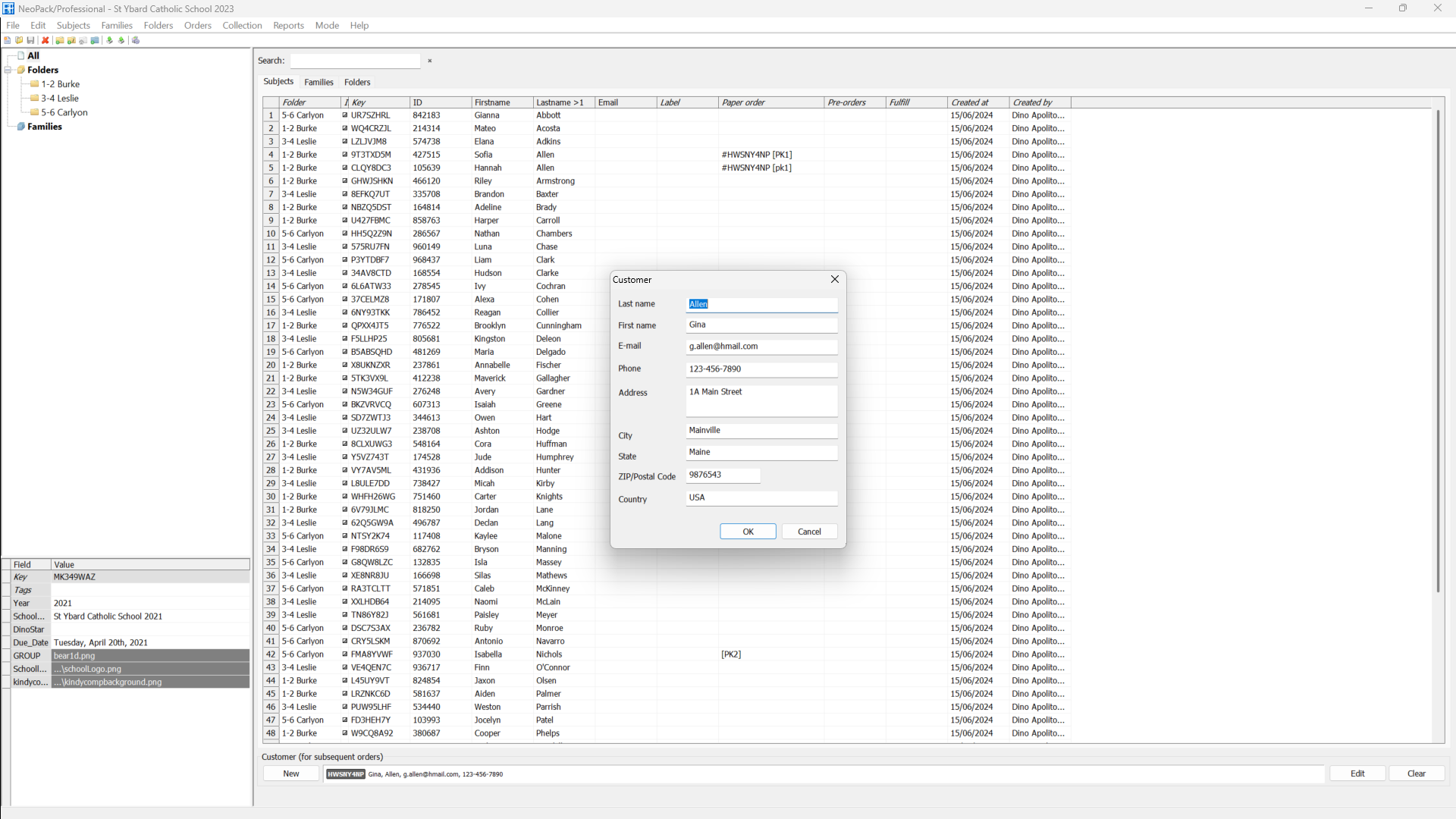Click the bear1d.png GROUP value
1456x819 pixels.
point(150,656)
